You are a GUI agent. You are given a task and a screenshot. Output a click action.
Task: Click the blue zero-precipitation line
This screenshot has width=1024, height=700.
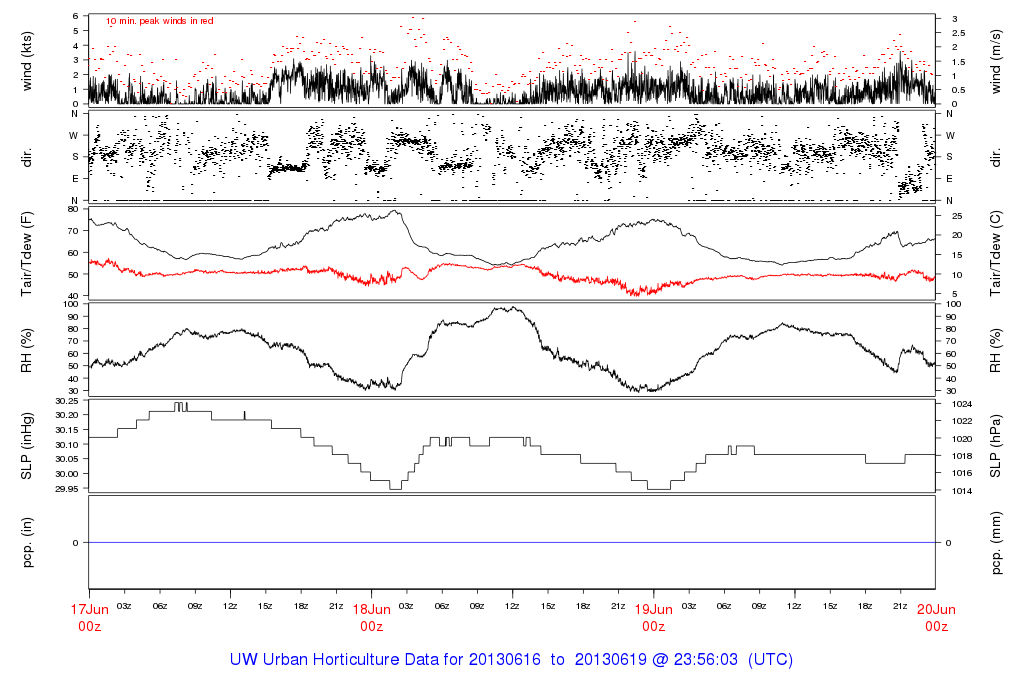pyautogui.click(x=512, y=543)
